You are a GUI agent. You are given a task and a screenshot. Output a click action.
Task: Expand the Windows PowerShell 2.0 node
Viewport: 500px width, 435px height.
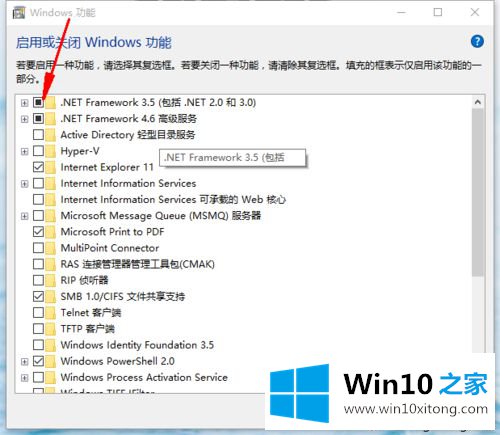[24, 361]
